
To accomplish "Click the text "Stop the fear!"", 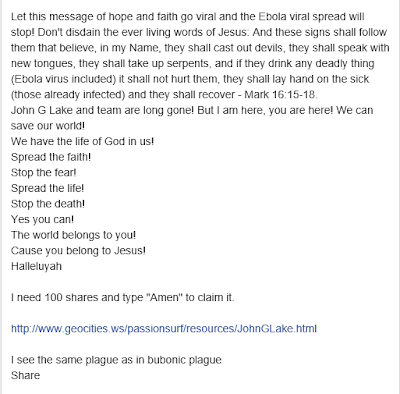I will (x=44, y=173).
